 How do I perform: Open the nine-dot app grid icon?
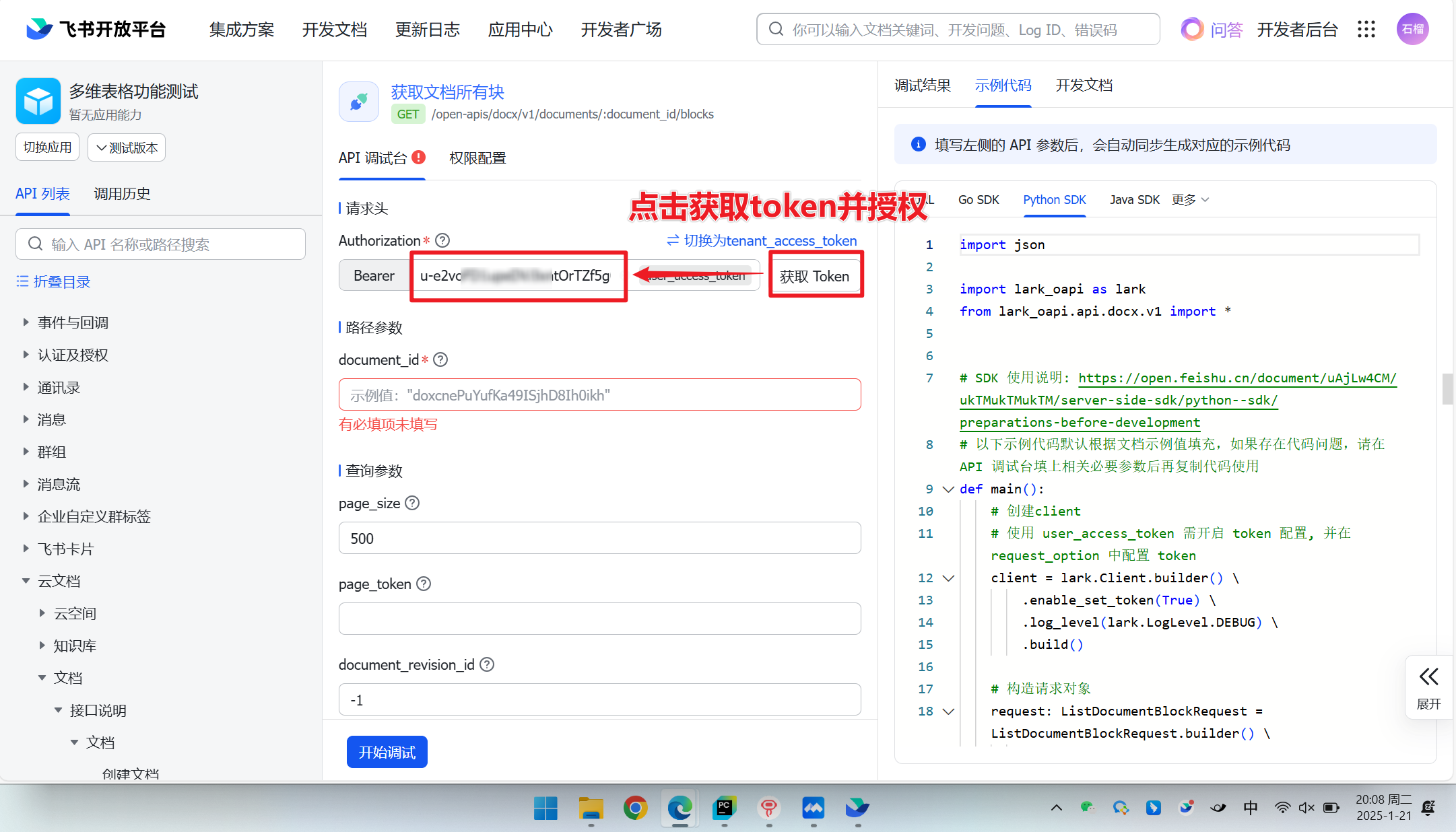click(1366, 29)
